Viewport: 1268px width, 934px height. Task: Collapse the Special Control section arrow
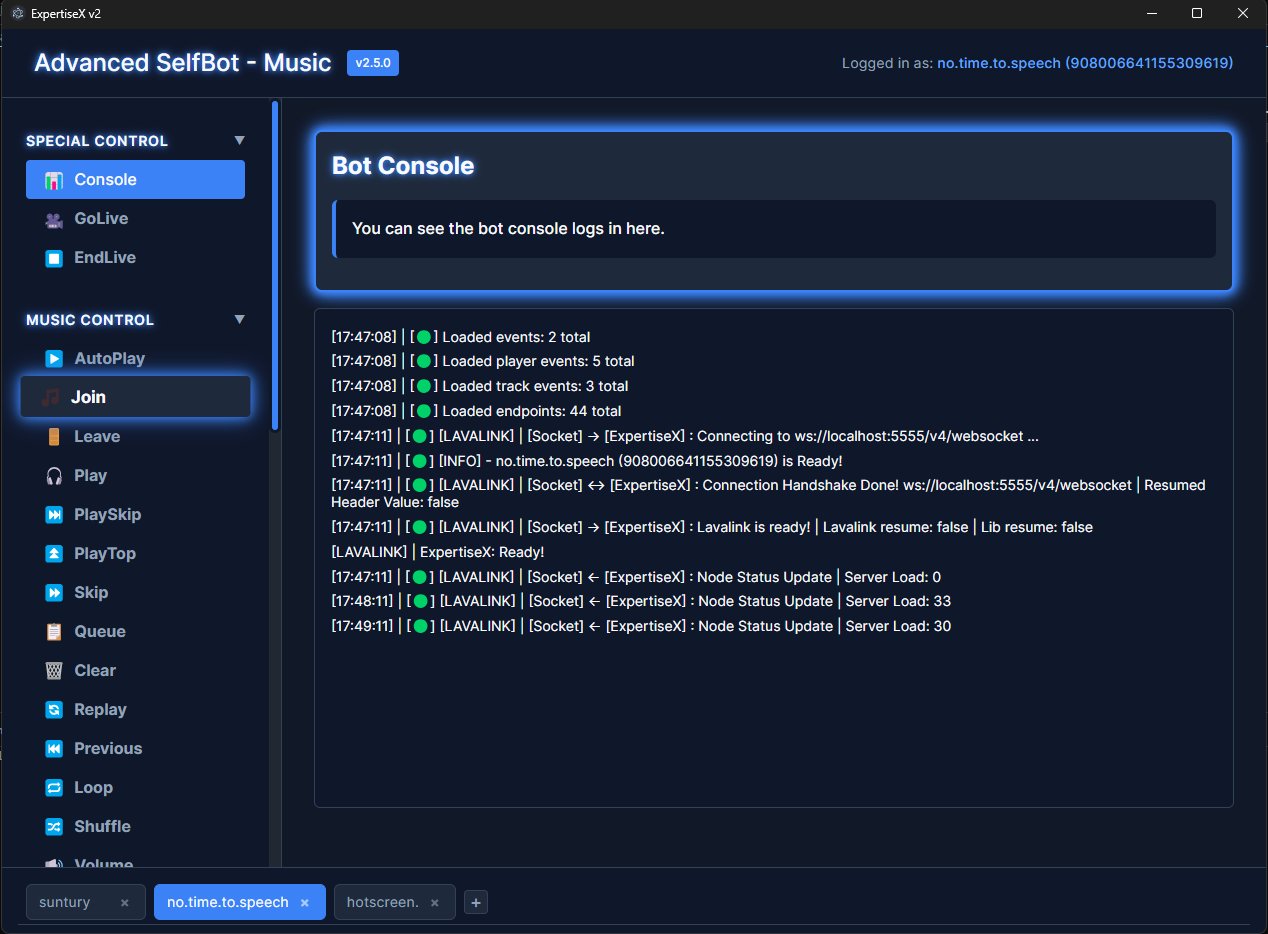point(239,141)
